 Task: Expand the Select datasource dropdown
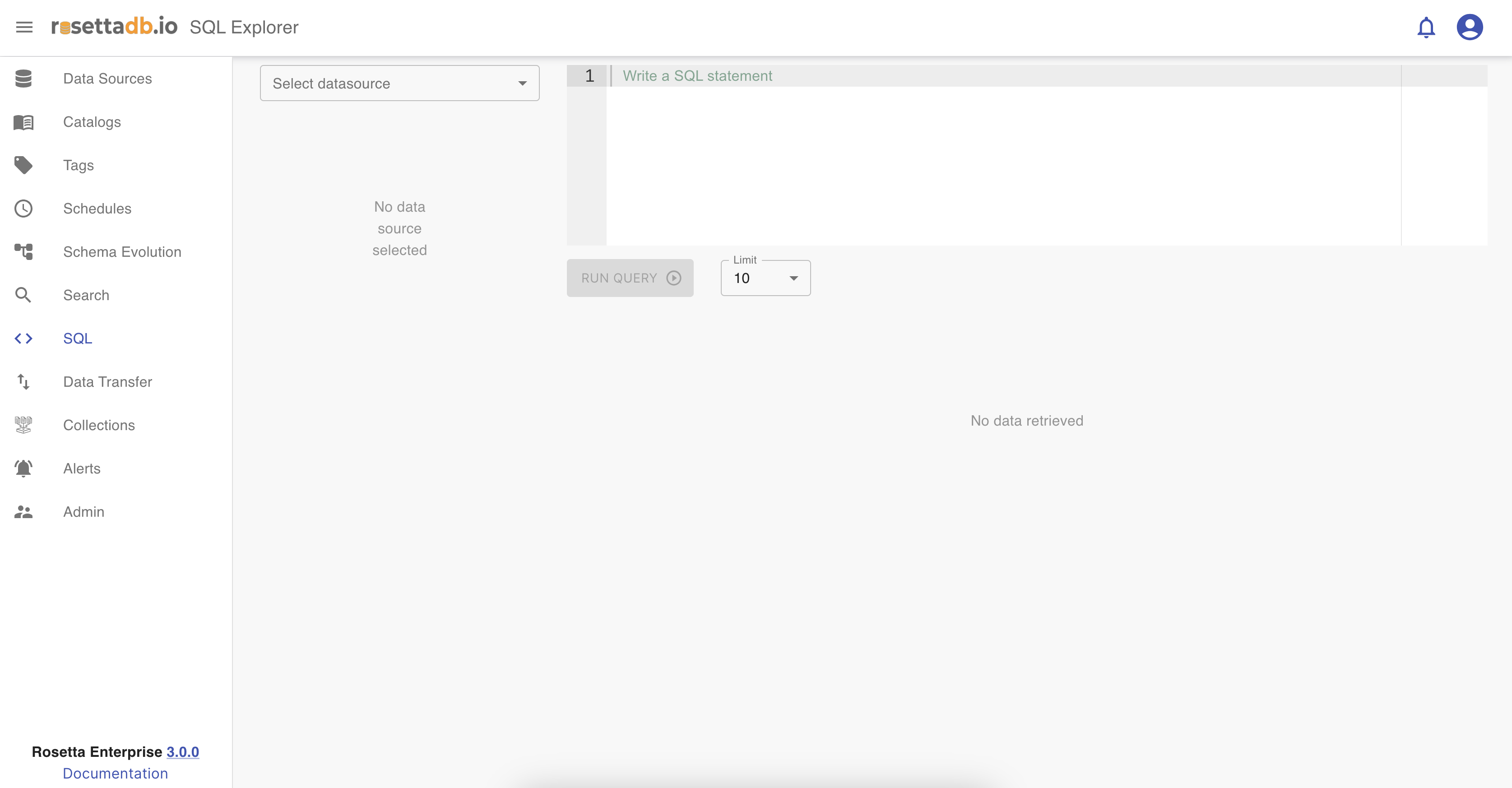[399, 83]
